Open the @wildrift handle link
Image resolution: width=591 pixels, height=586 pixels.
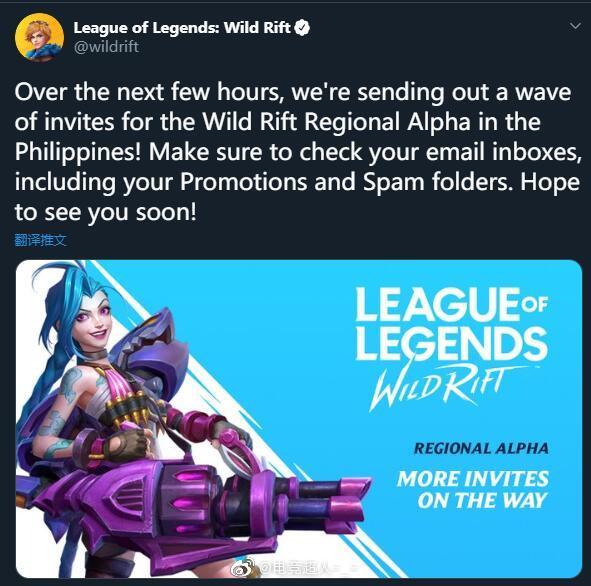106,47
